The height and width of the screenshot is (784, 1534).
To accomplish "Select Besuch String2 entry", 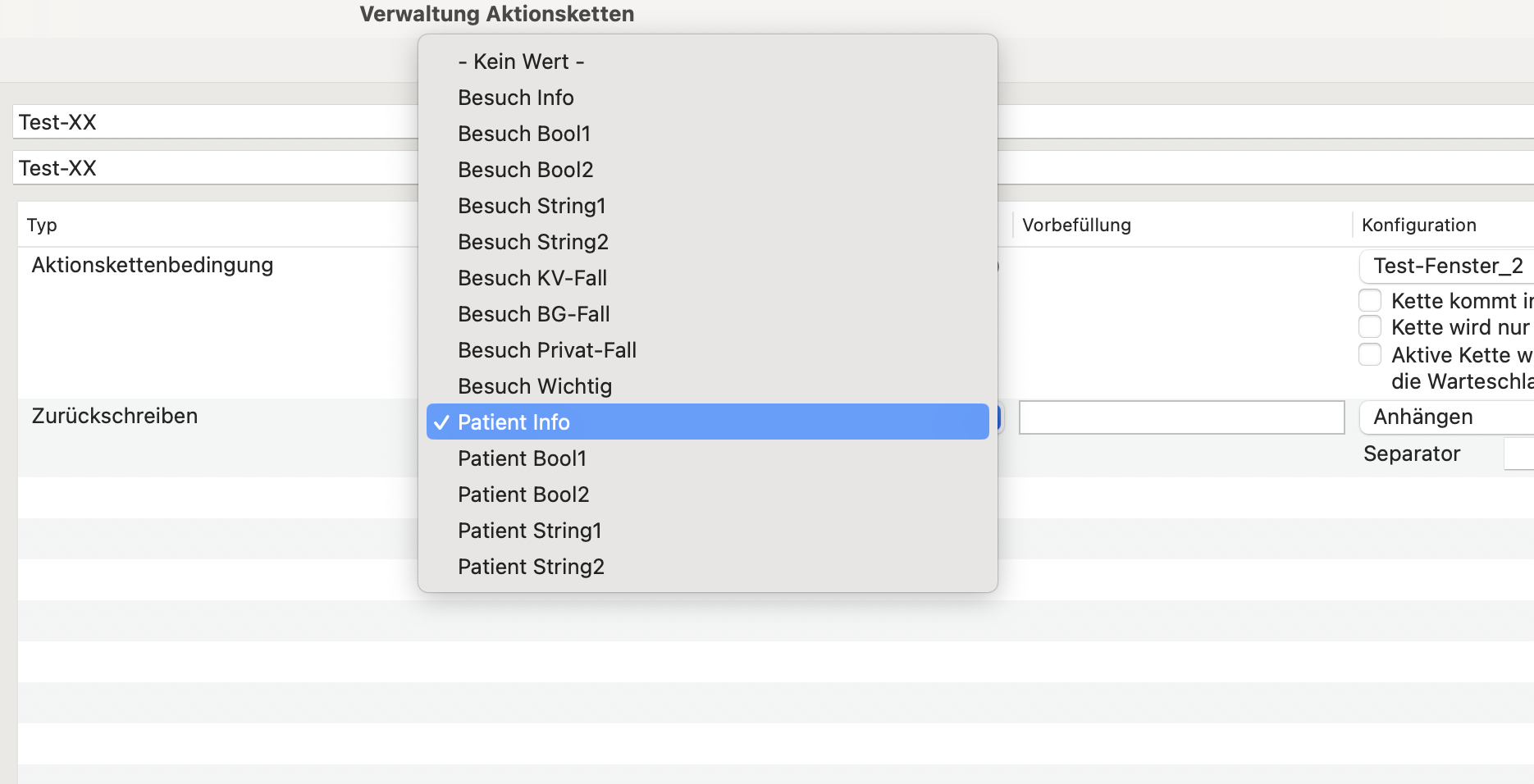I will pos(707,242).
